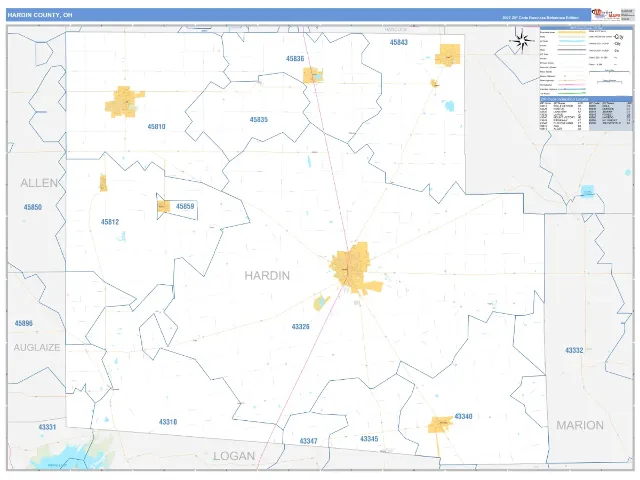The image size is (640, 480).
Task: Click the HARDIN county label
Action: (x=267, y=276)
